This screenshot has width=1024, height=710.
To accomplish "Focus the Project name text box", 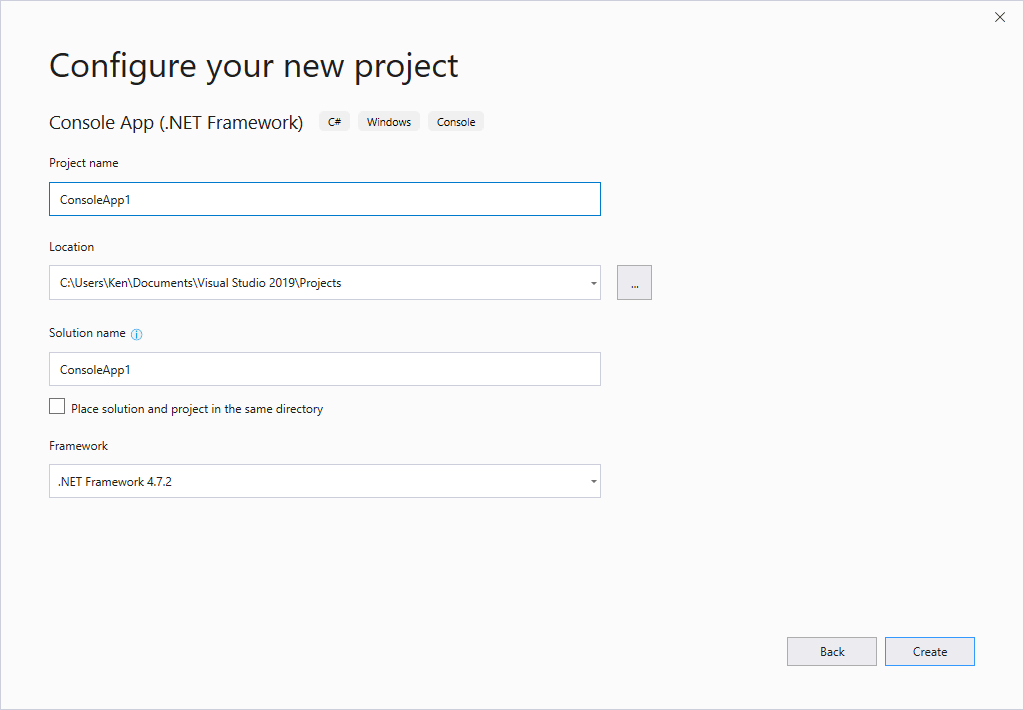I will (x=325, y=199).
